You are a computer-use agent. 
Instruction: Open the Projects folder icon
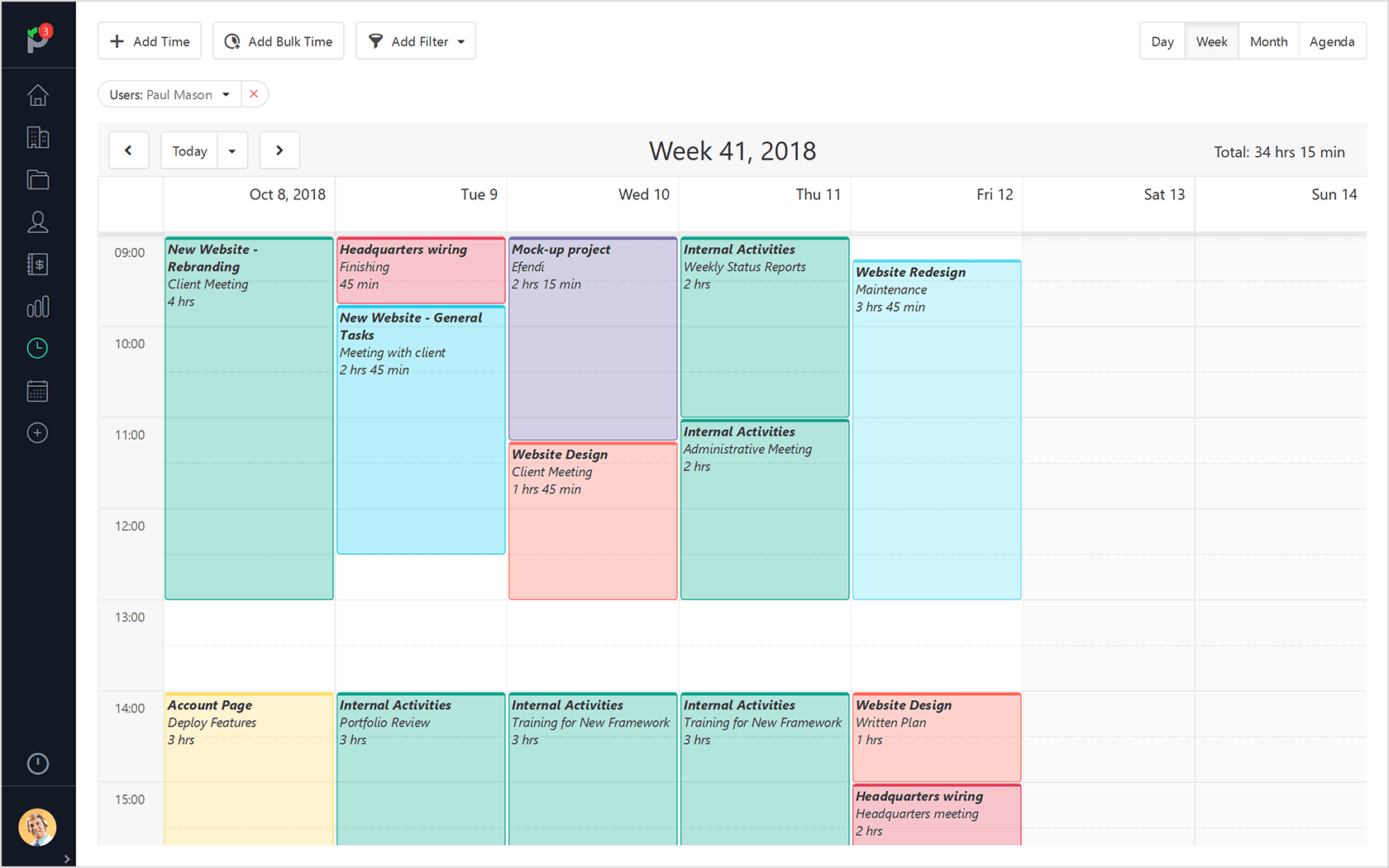37,179
